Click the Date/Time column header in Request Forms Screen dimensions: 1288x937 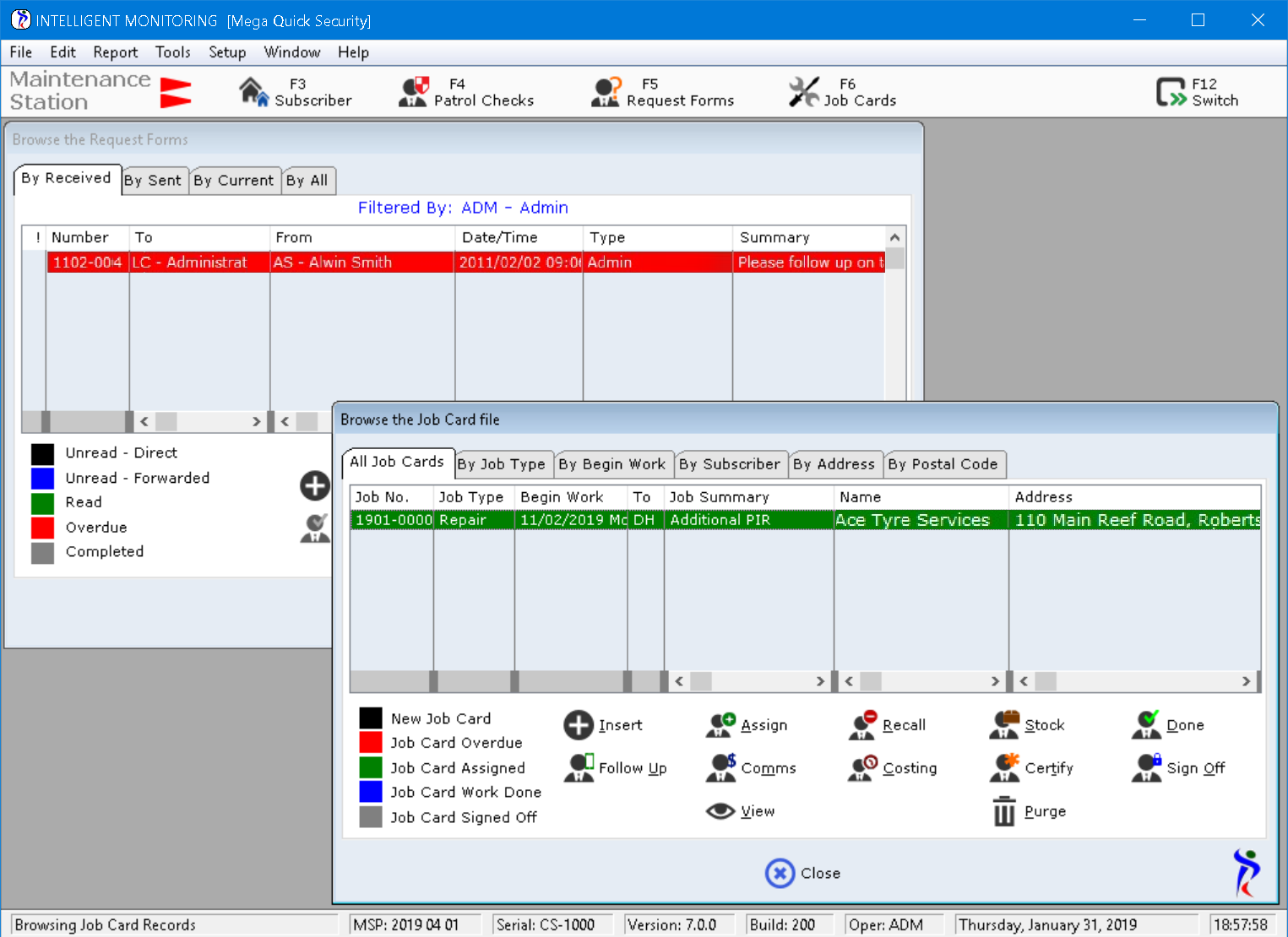coord(519,237)
